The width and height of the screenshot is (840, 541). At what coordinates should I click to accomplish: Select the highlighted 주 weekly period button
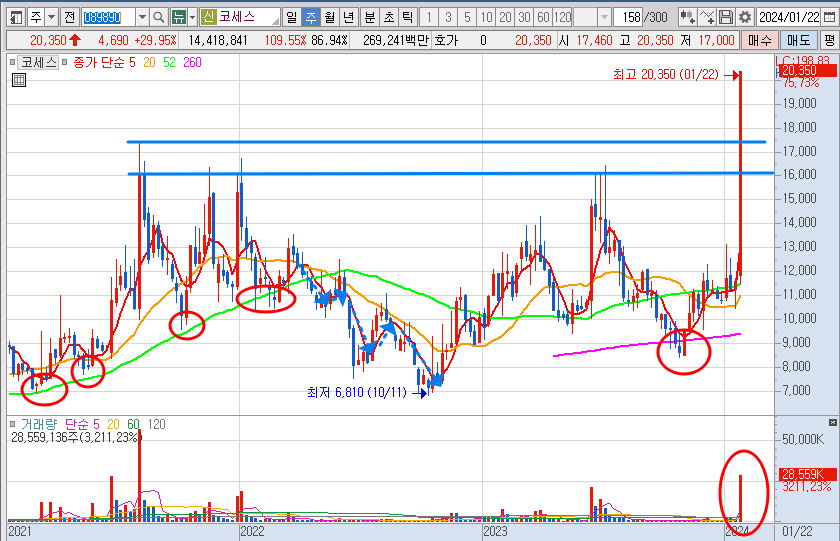pyautogui.click(x=311, y=18)
